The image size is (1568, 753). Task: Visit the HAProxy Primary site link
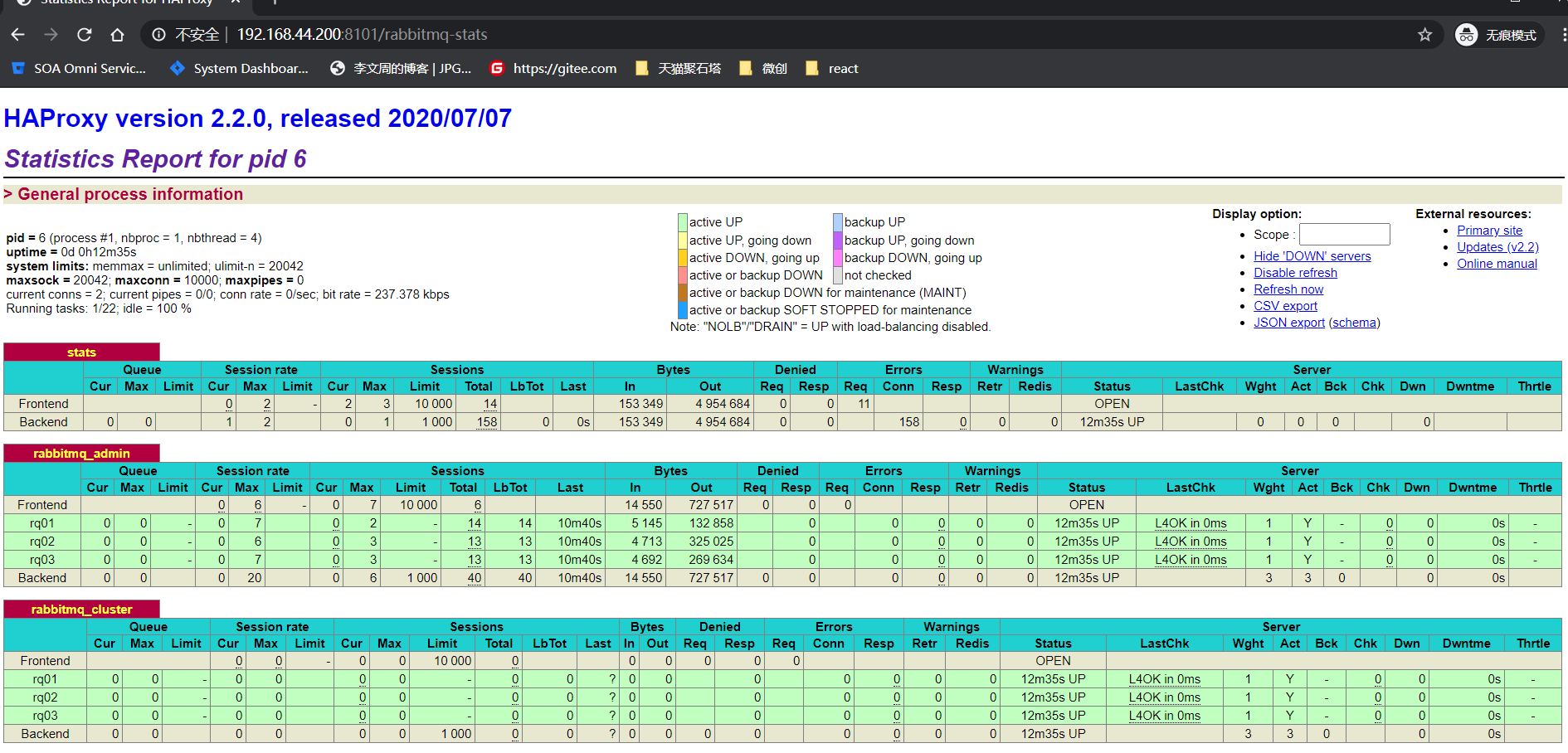pos(1489,231)
